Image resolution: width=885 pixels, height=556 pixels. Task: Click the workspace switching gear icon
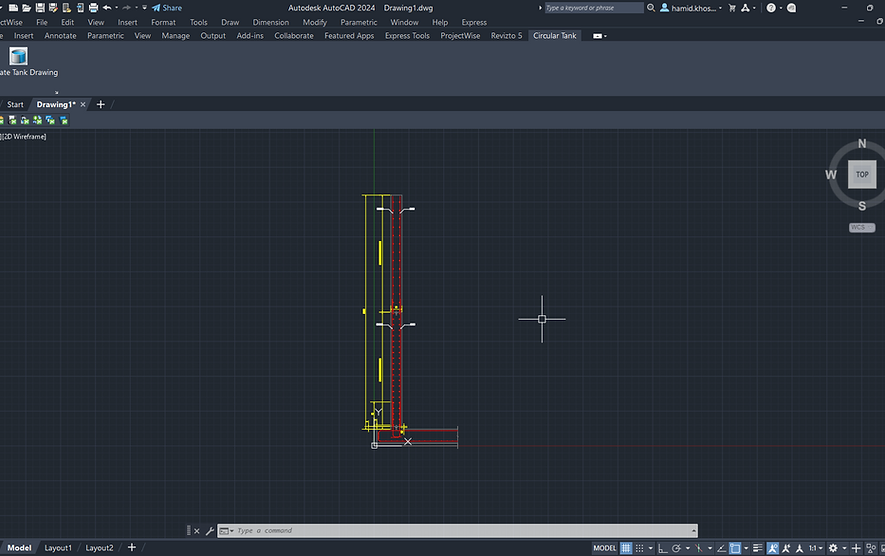pos(833,548)
